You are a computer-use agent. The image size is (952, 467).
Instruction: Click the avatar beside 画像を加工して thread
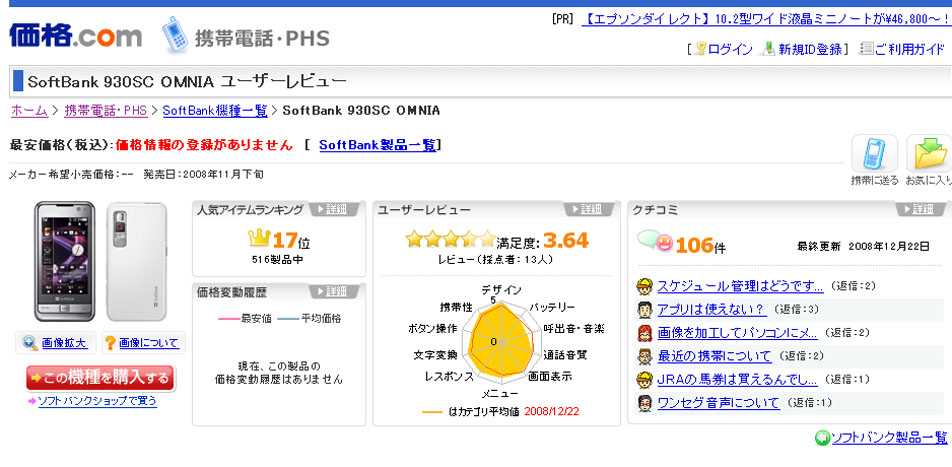pos(644,333)
